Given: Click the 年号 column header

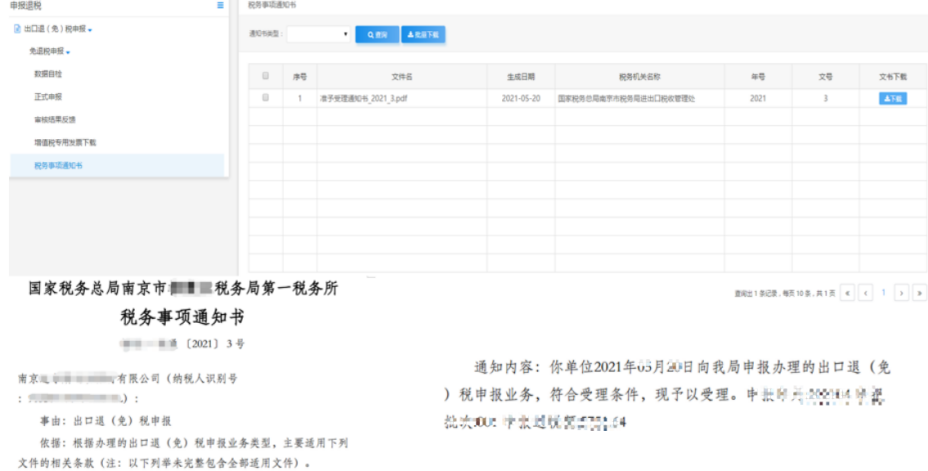Looking at the screenshot, I should [x=758, y=77].
